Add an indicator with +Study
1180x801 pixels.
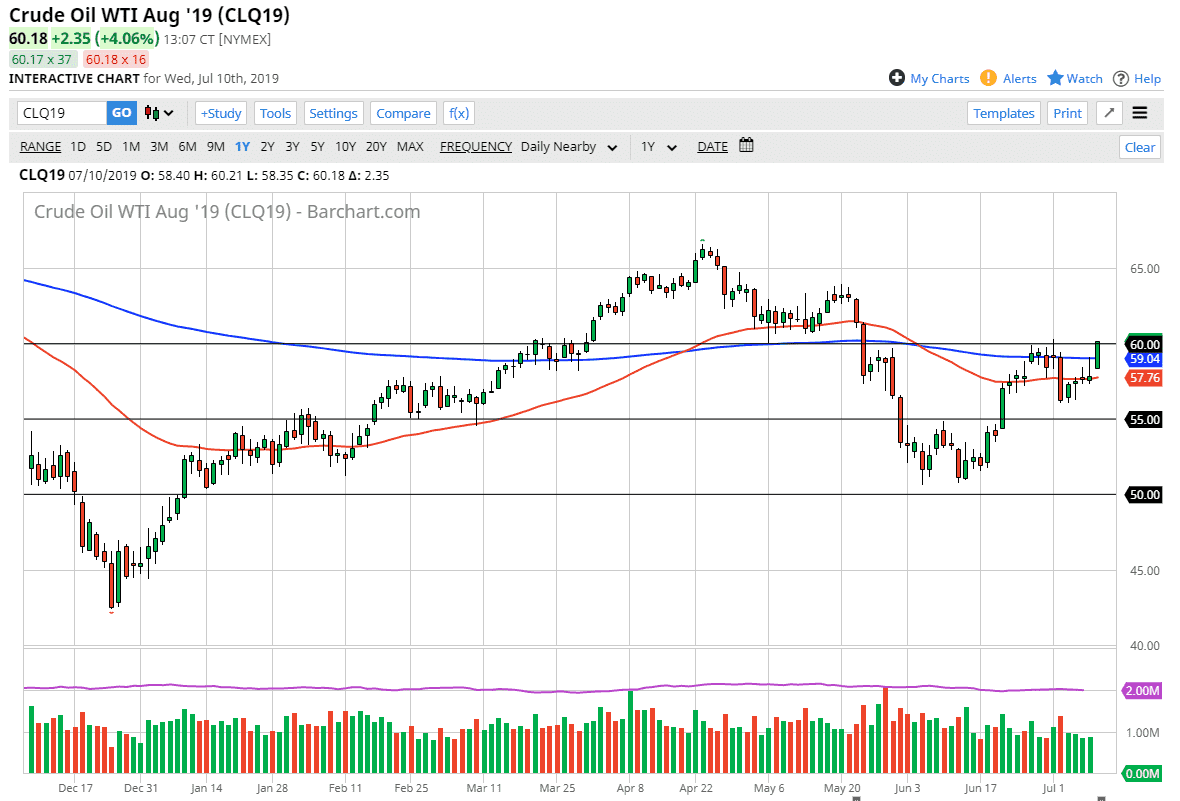[220, 113]
